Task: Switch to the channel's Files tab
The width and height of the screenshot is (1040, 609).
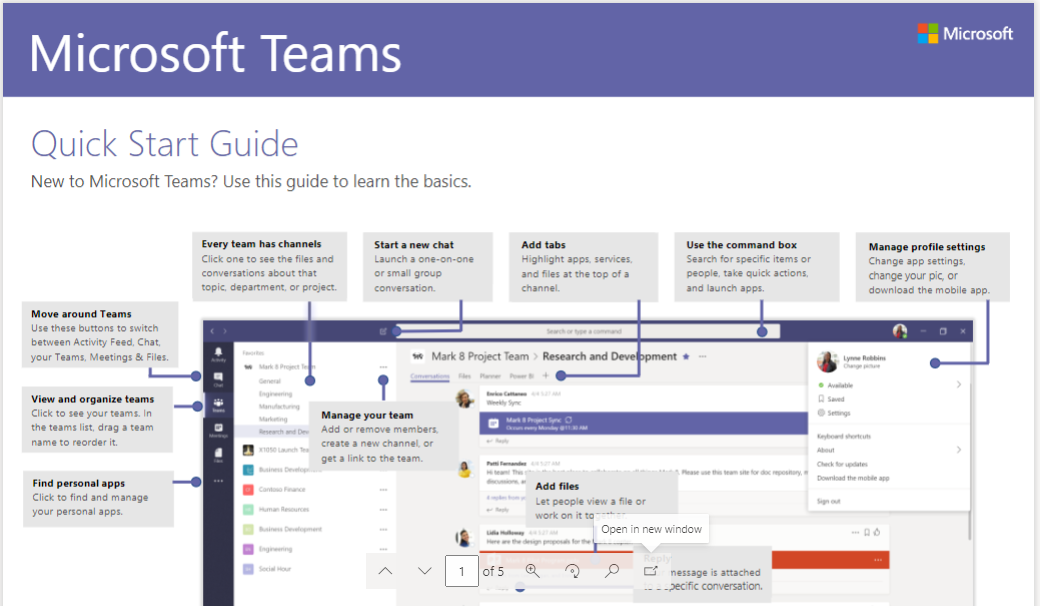Action: [x=464, y=376]
